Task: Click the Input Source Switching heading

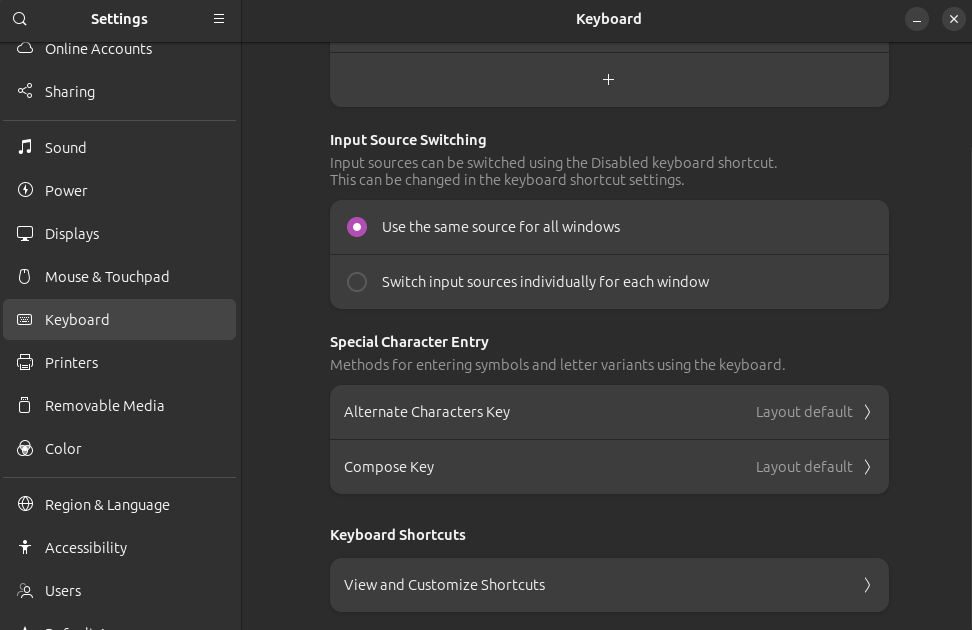Action: pyautogui.click(x=408, y=140)
